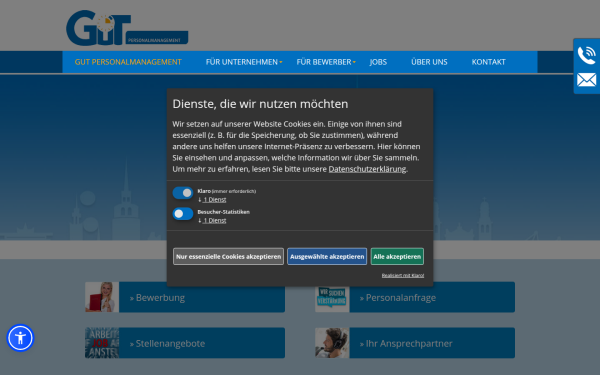
Task: Go to the Jobs menu item
Action: coord(378,62)
